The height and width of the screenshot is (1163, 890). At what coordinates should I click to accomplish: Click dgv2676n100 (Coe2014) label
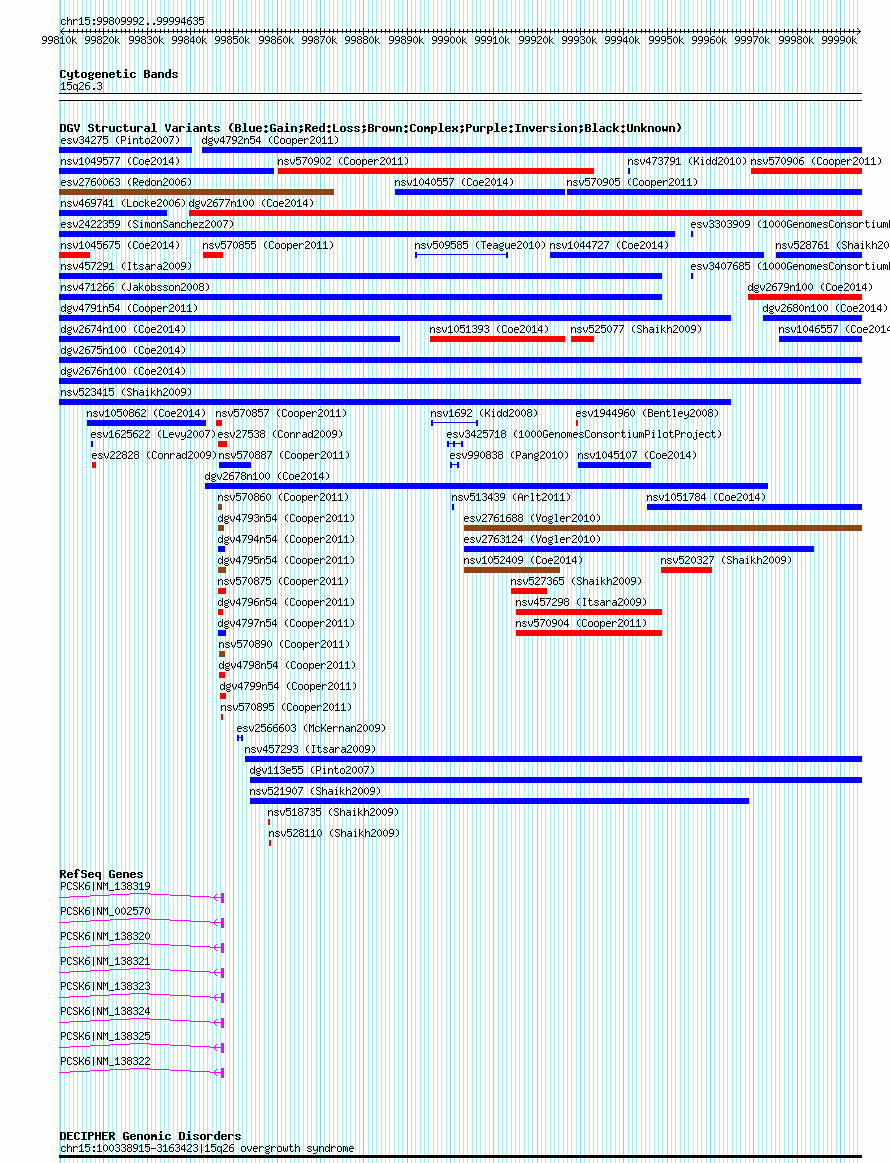pos(123,371)
